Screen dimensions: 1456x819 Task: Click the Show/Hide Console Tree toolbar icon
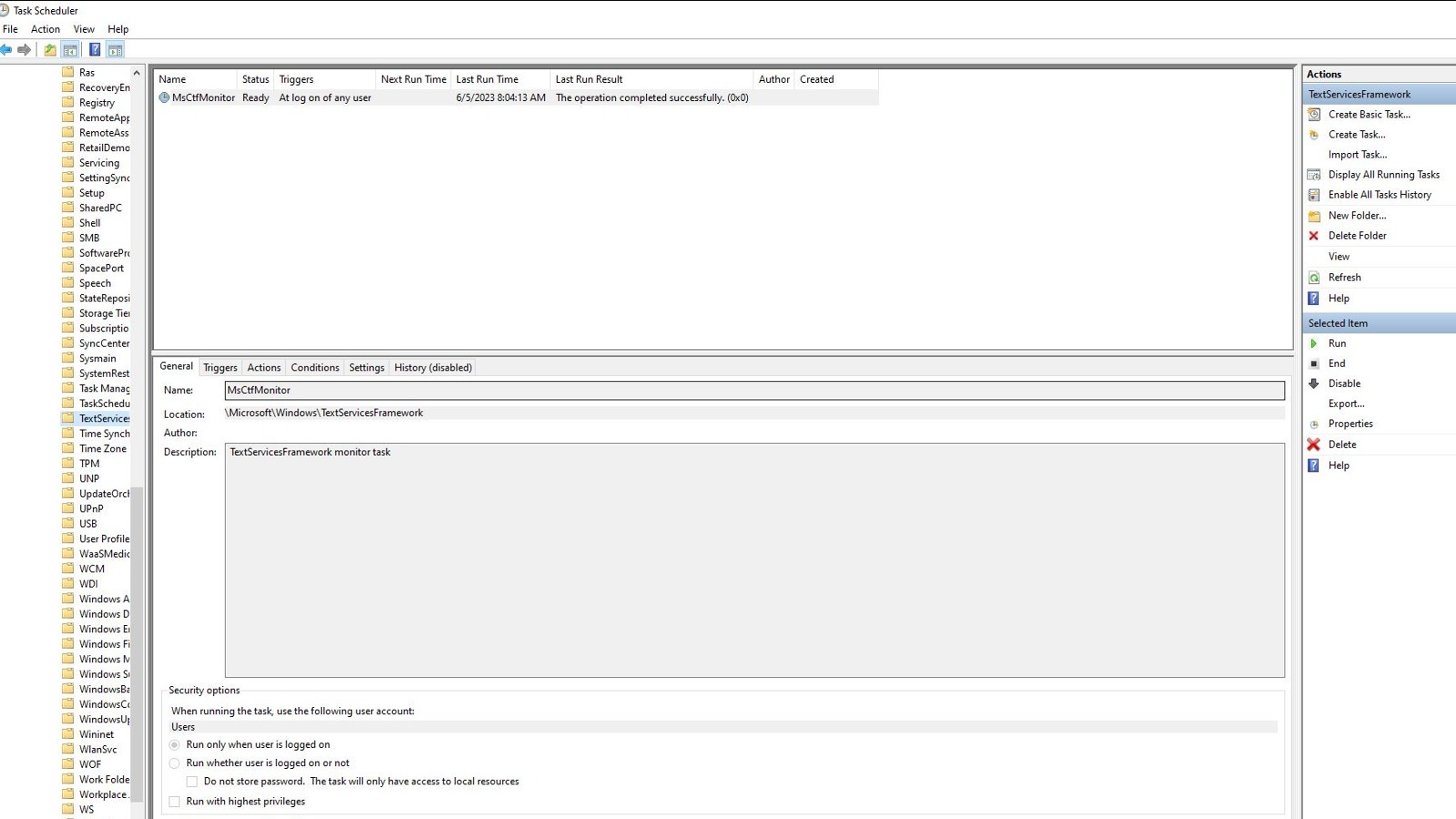click(70, 48)
